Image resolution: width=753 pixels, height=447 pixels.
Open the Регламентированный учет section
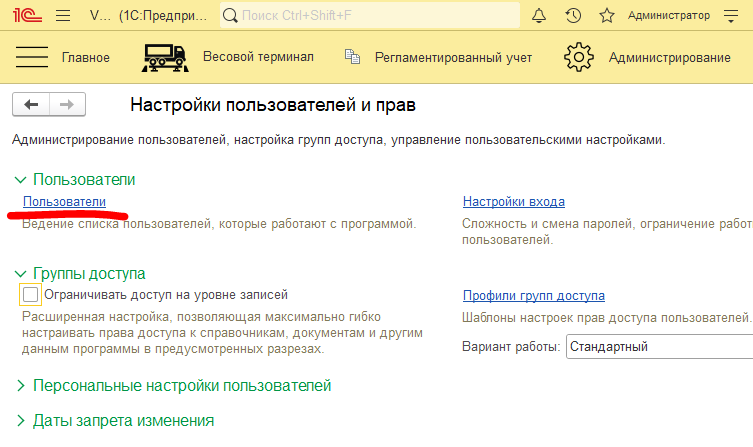453,58
